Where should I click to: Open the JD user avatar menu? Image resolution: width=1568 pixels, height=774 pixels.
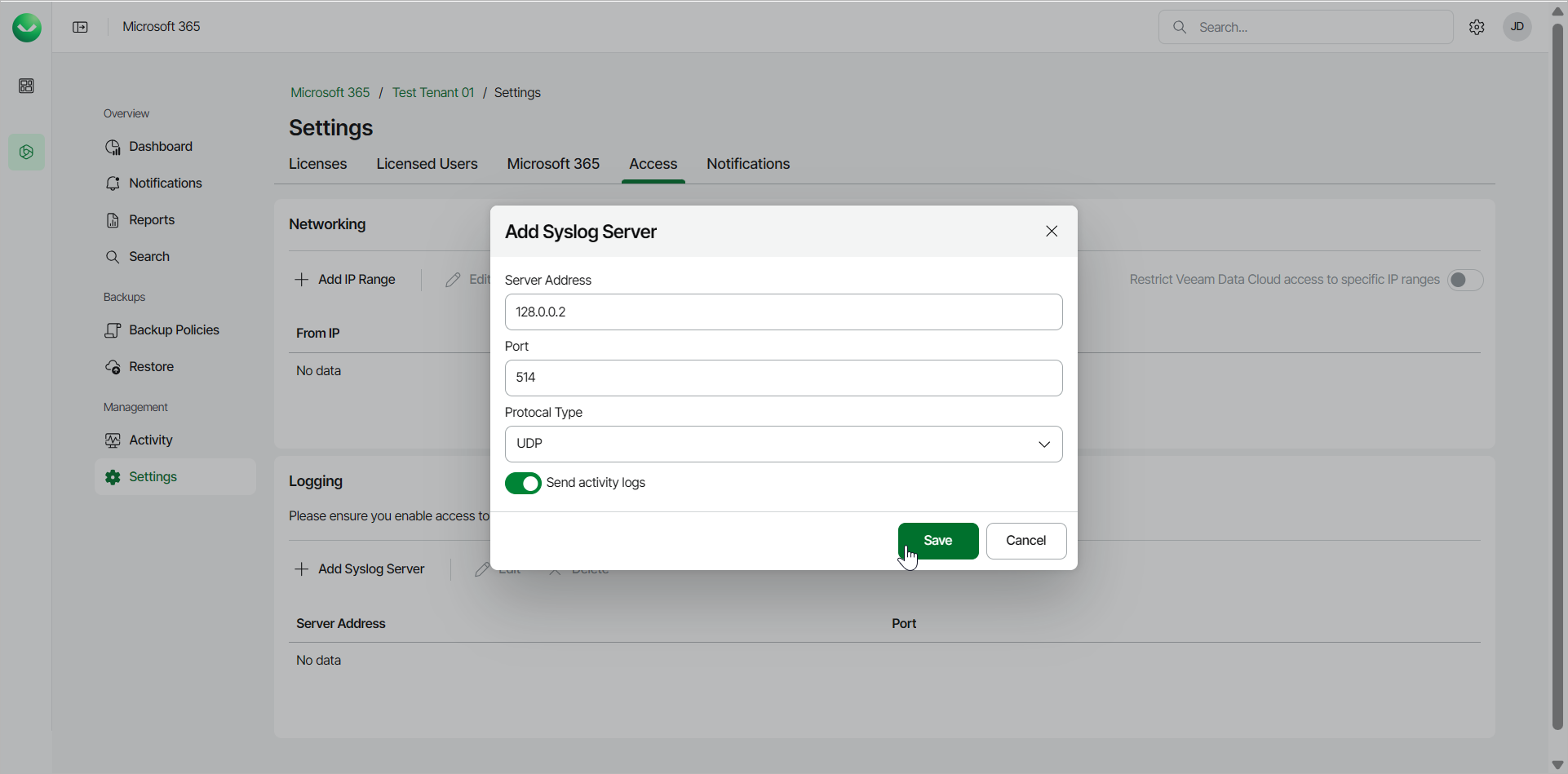coord(1517,27)
